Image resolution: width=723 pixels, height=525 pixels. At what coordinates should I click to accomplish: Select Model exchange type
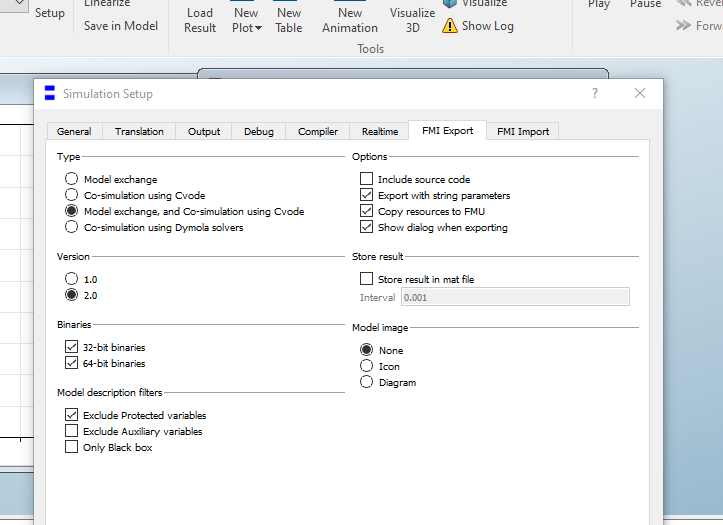pyautogui.click(x=71, y=179)
